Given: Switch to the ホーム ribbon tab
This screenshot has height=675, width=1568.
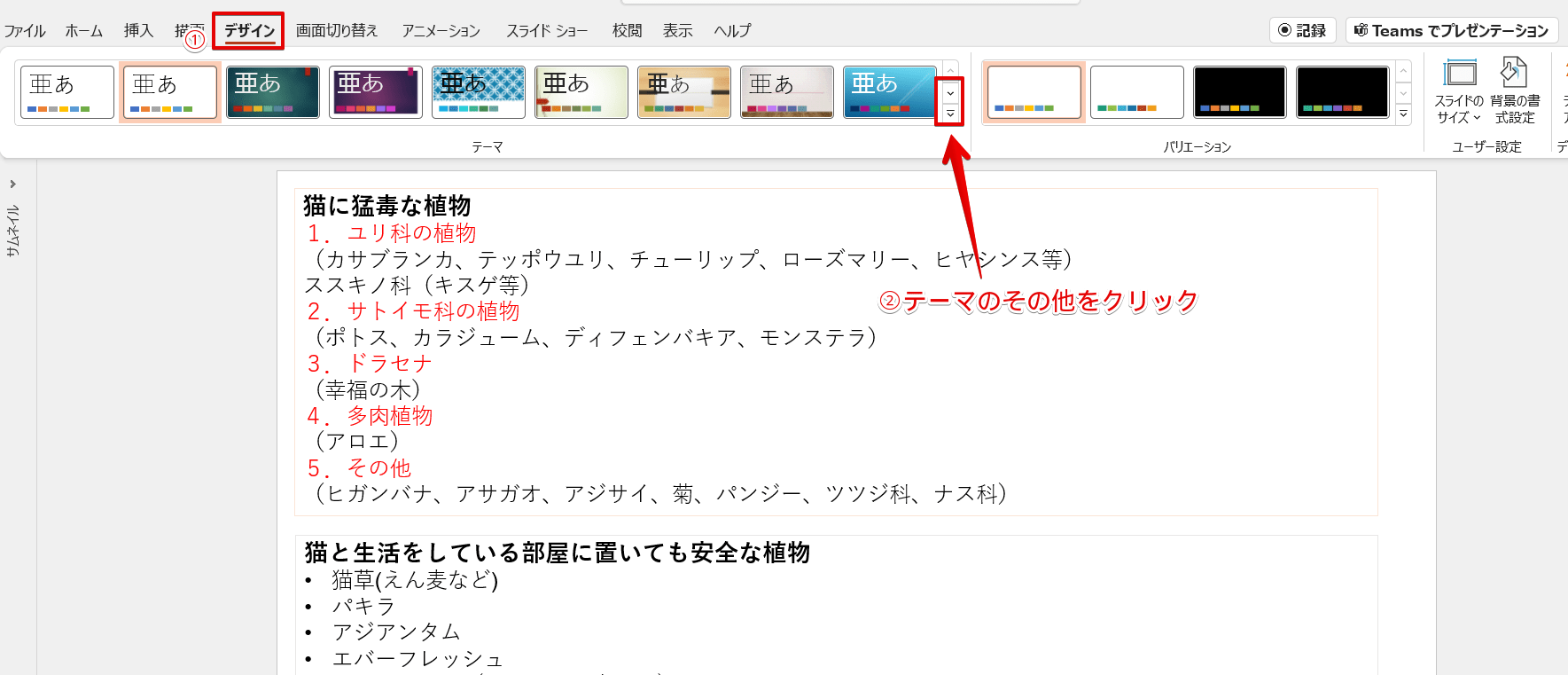Looking at the screenshot, I should (84, 31).
